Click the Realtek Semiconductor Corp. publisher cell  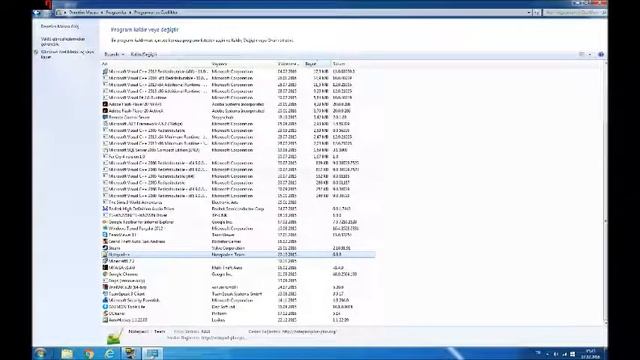pyautogui.click(x=238, y=209)
